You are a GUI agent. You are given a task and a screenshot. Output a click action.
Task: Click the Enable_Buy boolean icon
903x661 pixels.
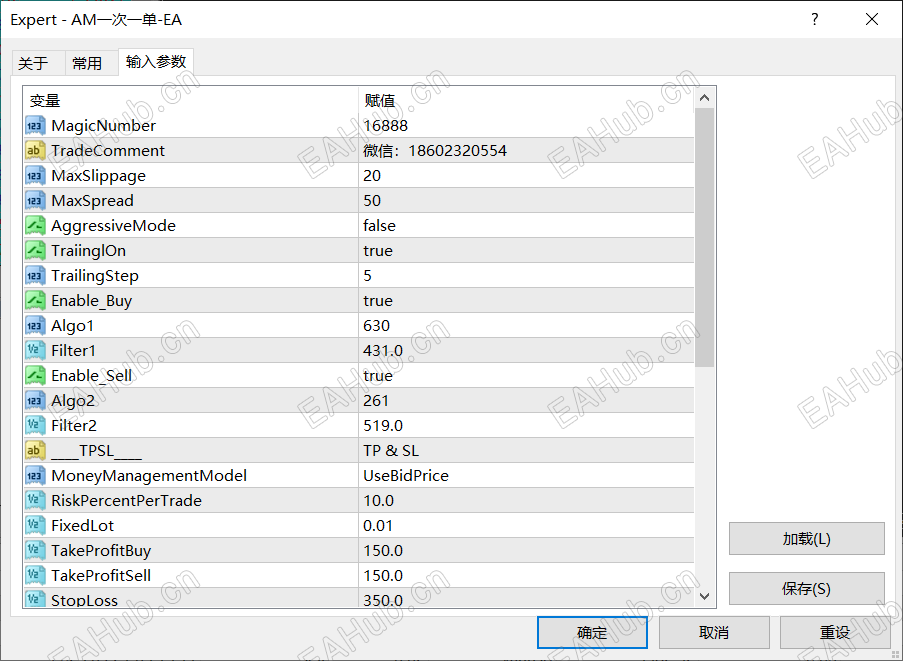(x=35, y=301)
